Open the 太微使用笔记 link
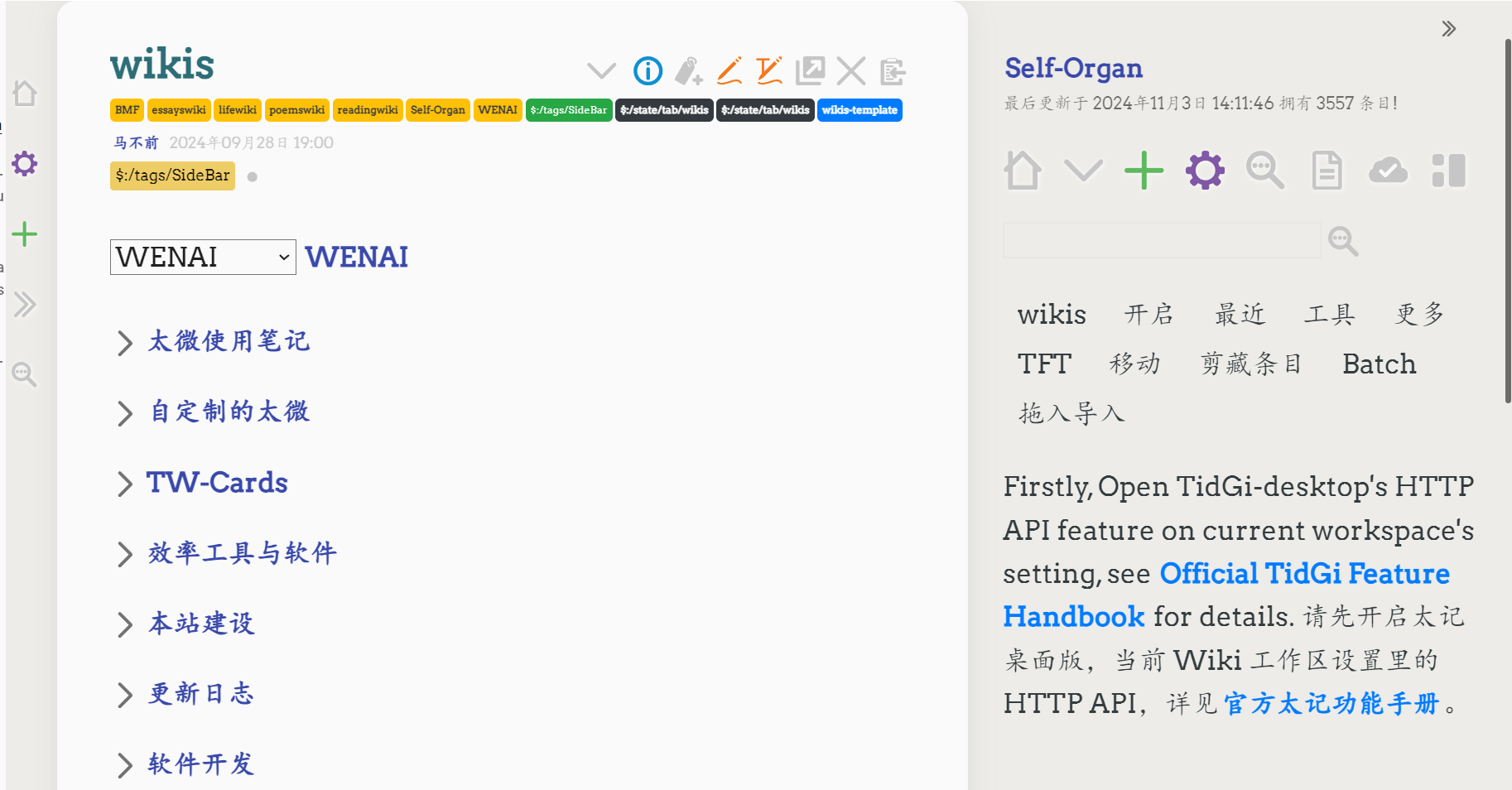Image resolution: width=1512 pixels, height=790 pixels. pyautogui.click(x=229, y=341)
